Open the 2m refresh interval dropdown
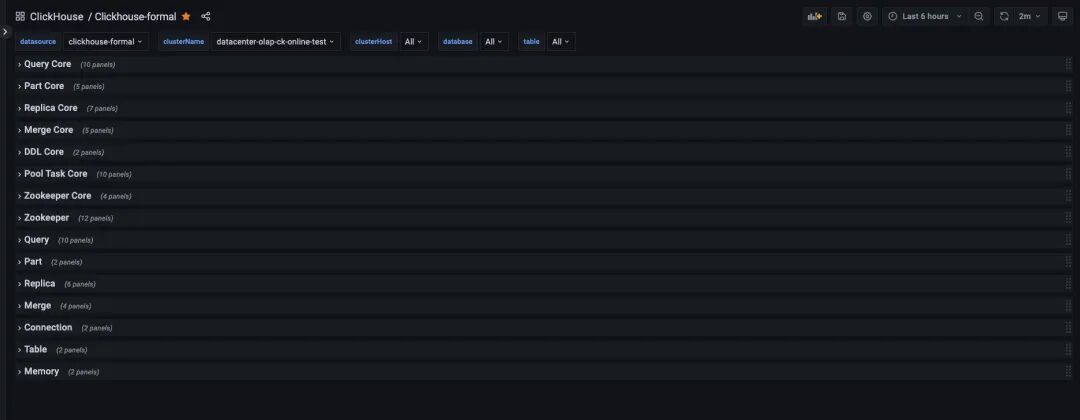Screen dimensions: 1080x420 coord(1030,17)
